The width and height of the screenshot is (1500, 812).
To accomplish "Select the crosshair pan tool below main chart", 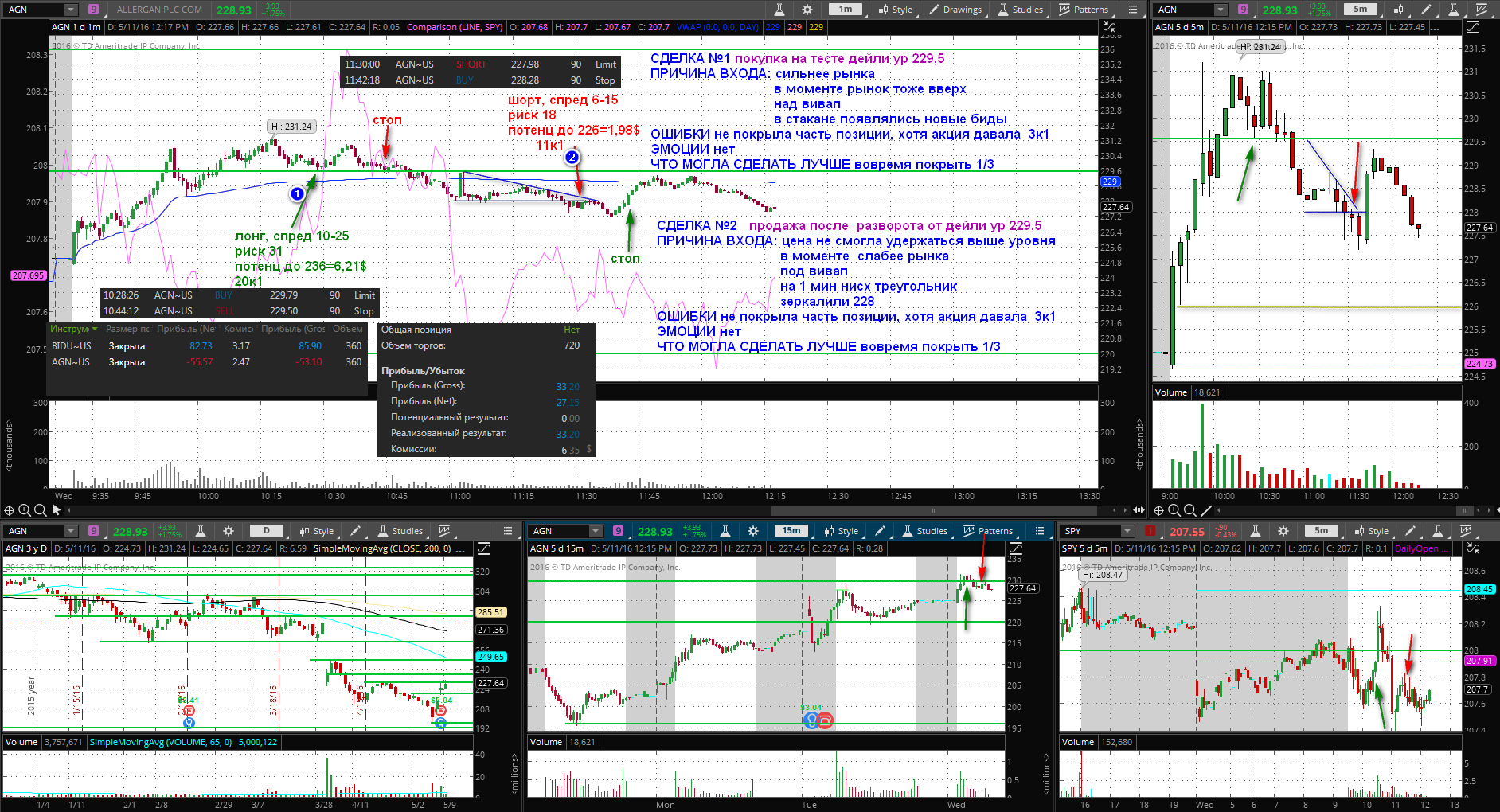I will coord(9,510).
